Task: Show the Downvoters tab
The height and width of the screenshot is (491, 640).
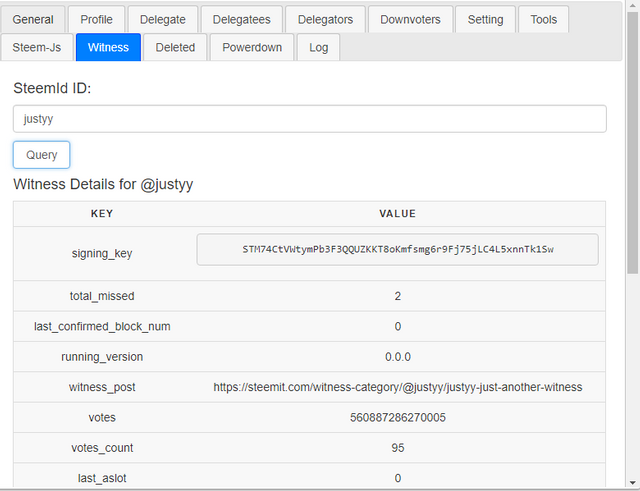Action: [410, 19]
